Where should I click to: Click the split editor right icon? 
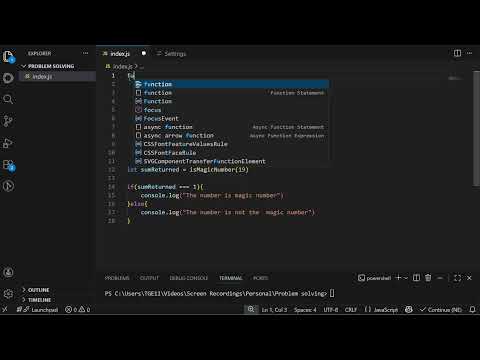tap(457, 53)
